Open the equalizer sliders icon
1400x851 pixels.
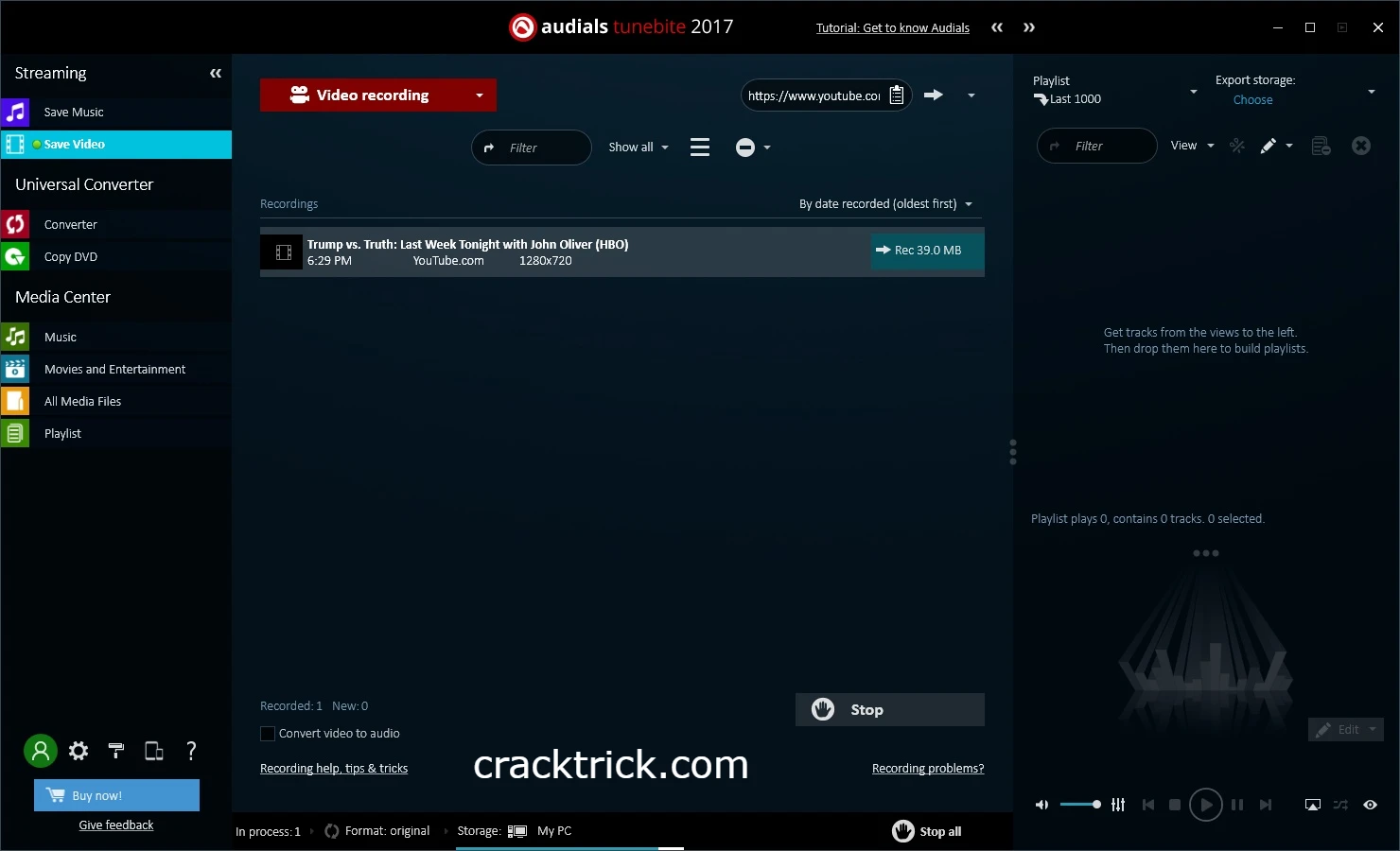click(x=1118, y=805)
